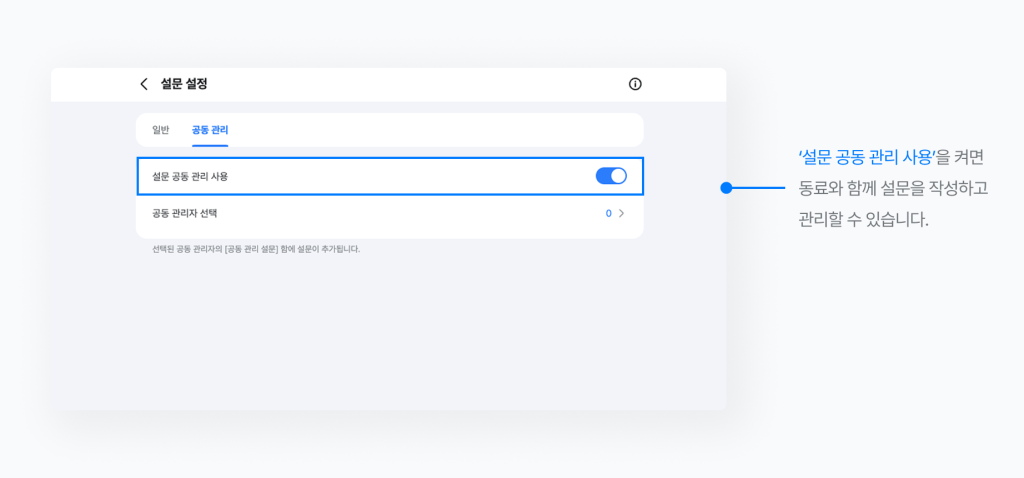Expand the 공동 관리자 선택 chevron arrow

[x=621, y=213]
